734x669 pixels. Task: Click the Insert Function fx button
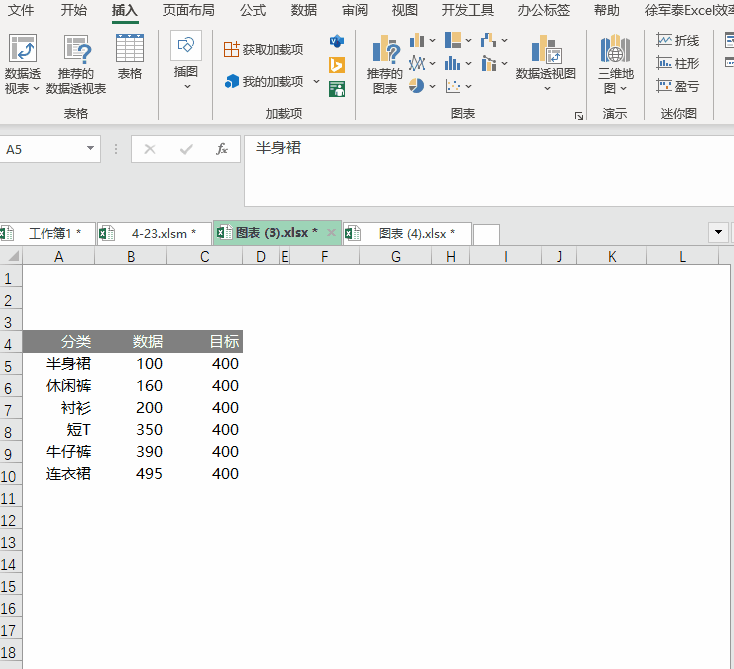coord(222,149)
